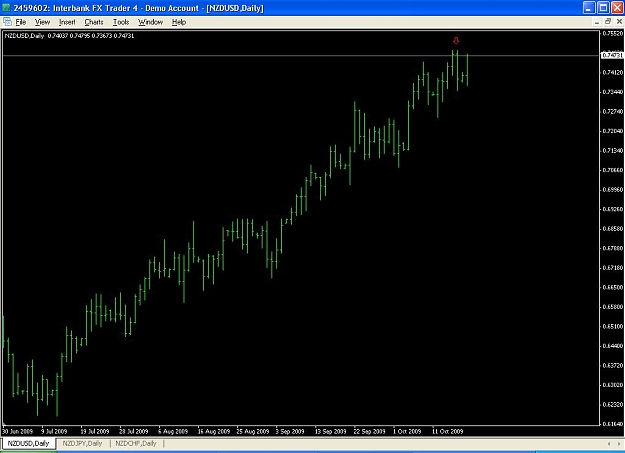Click the 16 Aug 2009 date label

click(x=214, y=431)
